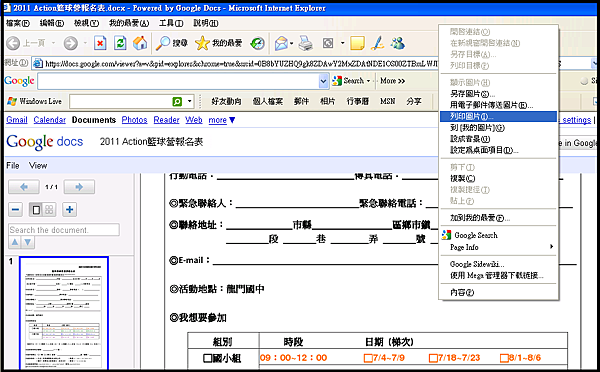The height and width of the screenshot is (372, 600).
Task: Click the IE Forward arrow button
Action: tap(70, 43)
